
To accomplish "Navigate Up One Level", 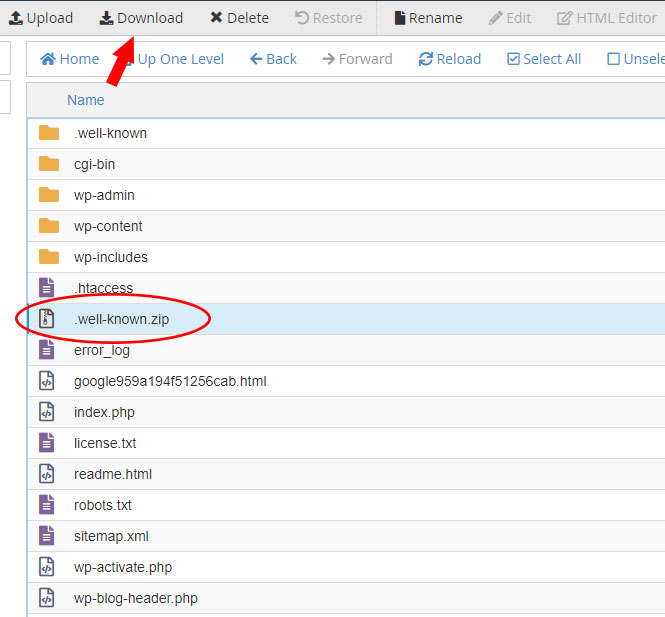I will pyautogui.click(x=180, y=59).
